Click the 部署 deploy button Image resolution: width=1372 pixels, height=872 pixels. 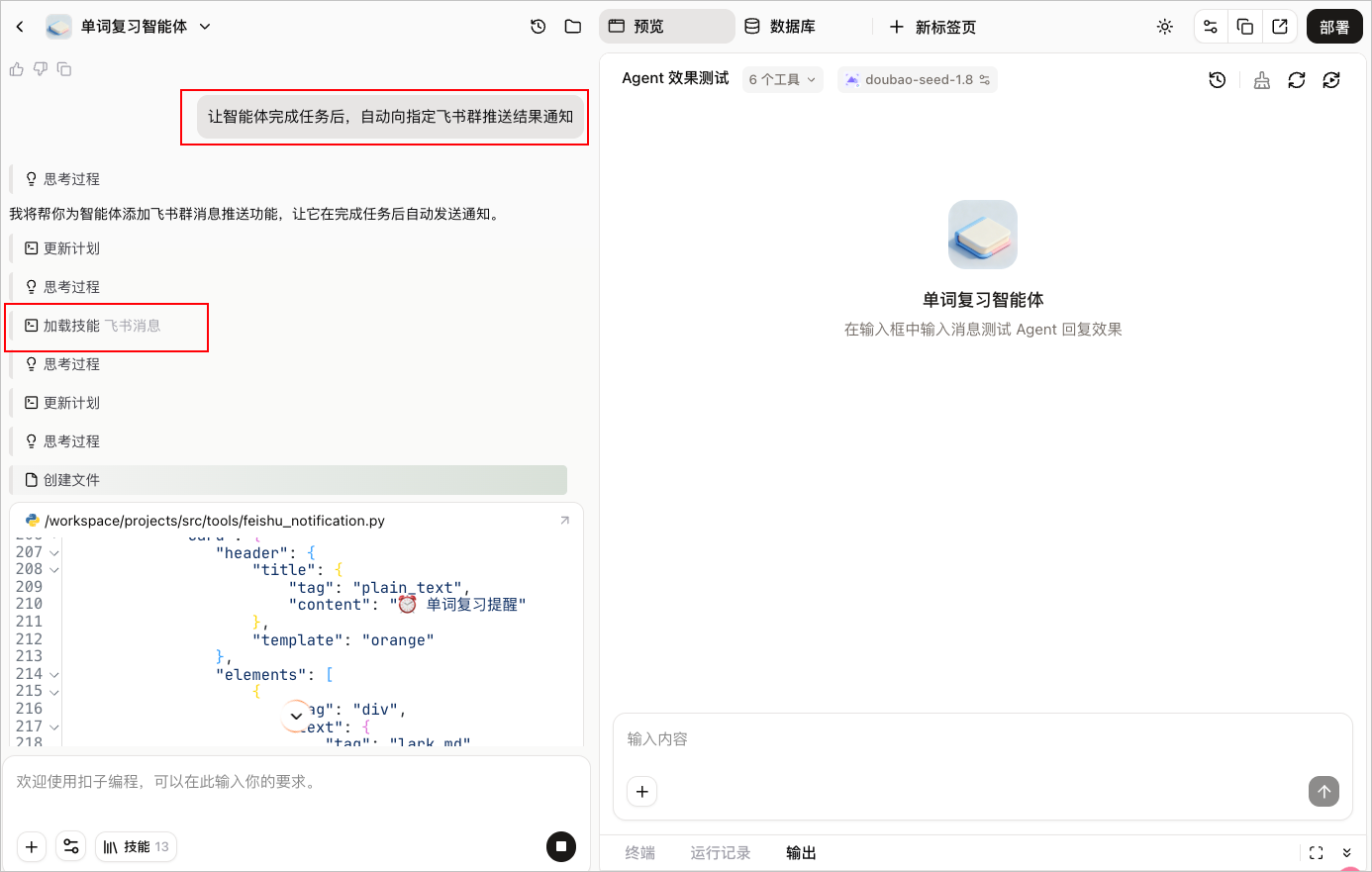1334,27
